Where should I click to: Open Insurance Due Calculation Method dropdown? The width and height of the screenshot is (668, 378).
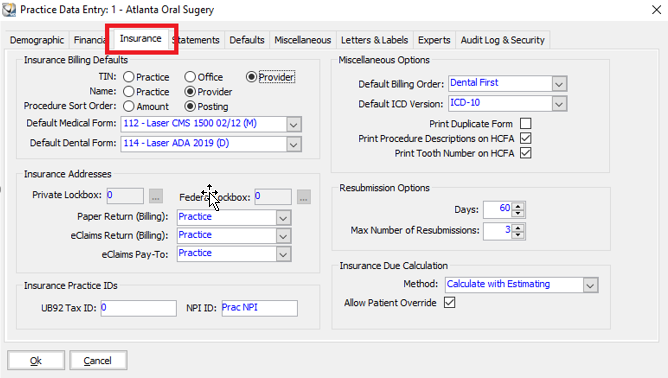pyautogui.click(x=590, y=285)
